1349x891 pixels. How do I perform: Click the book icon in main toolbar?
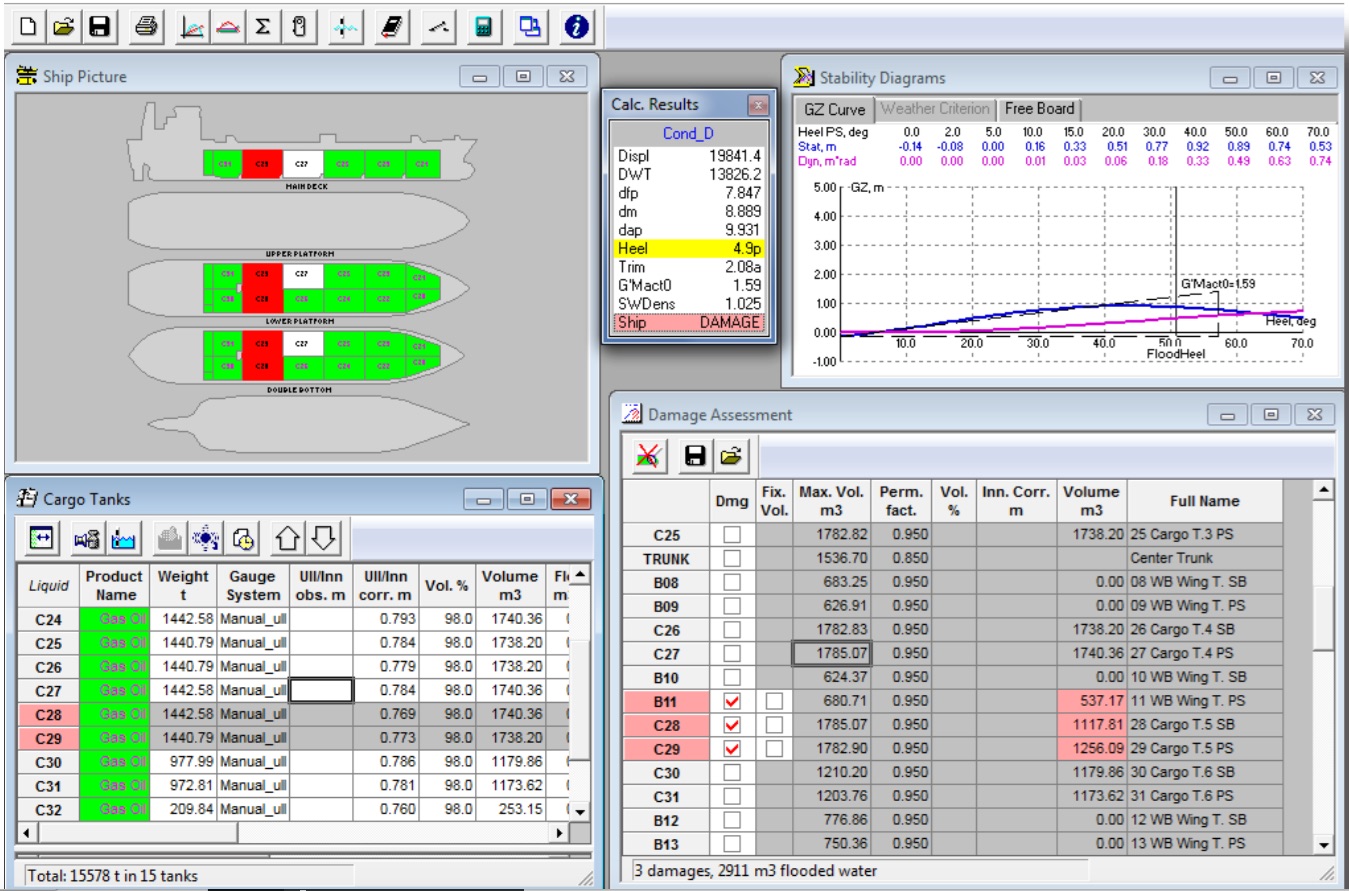tap(392, 27)
